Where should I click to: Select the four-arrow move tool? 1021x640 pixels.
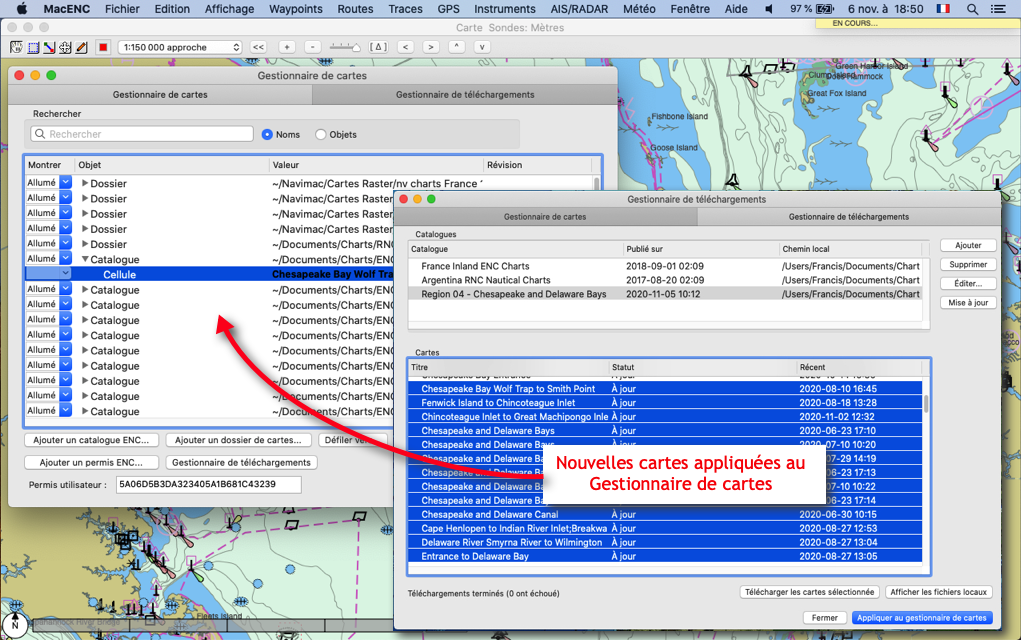point(65,47)
